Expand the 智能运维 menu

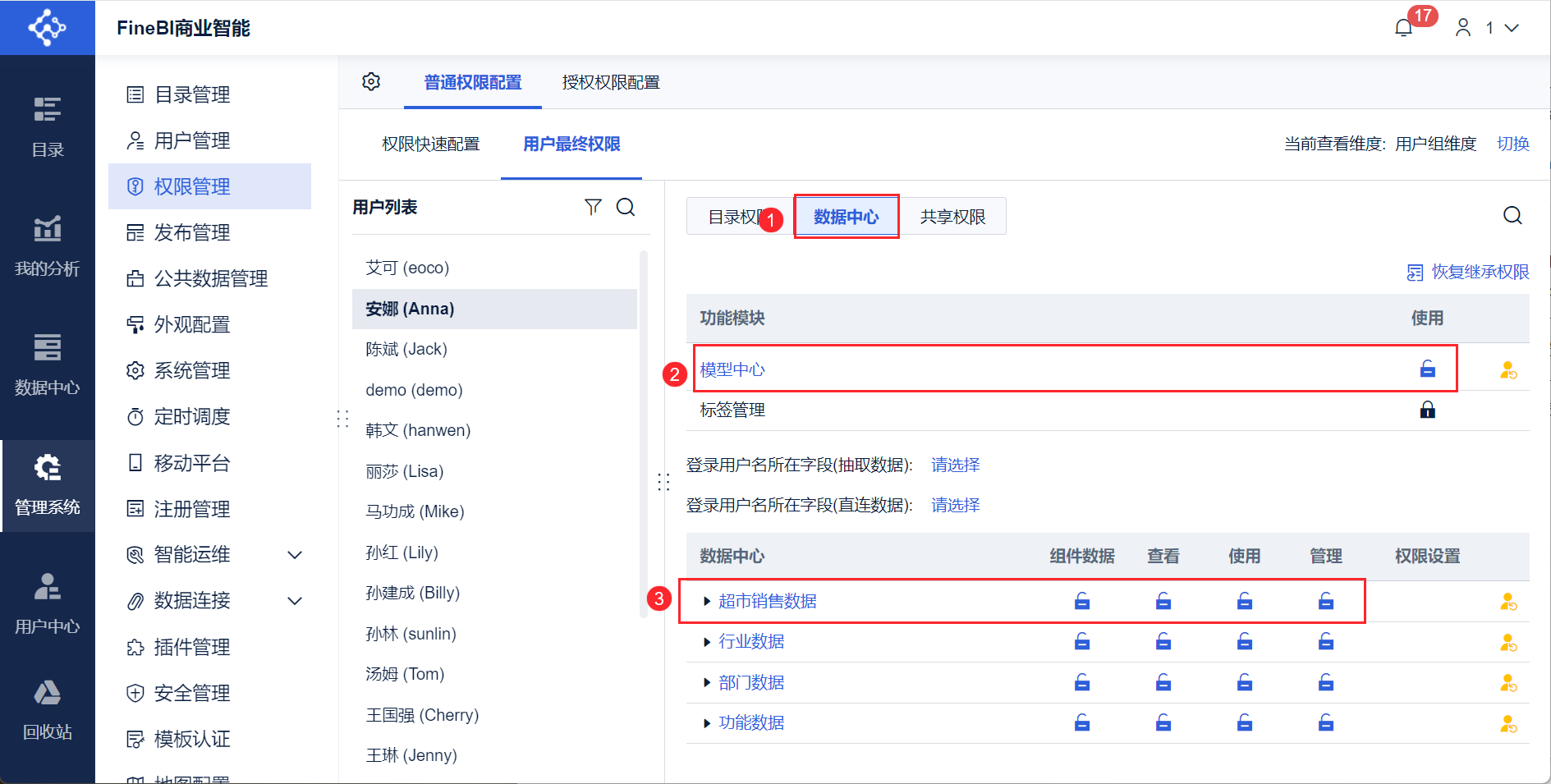pos(295,555)
